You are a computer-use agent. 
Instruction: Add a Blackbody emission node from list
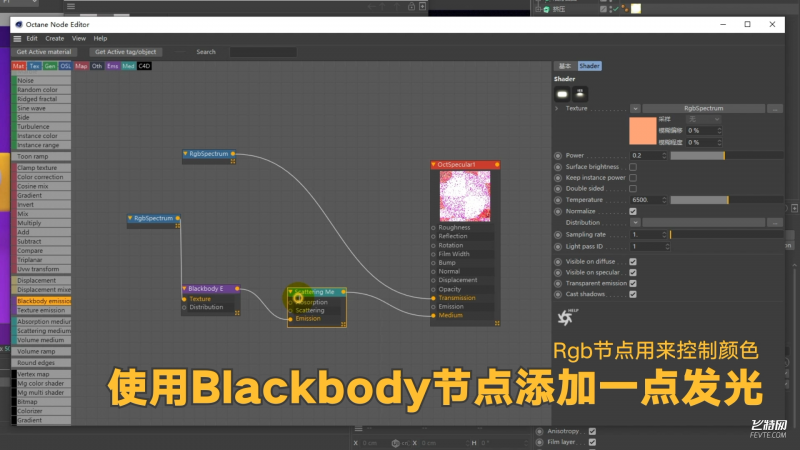43,301
